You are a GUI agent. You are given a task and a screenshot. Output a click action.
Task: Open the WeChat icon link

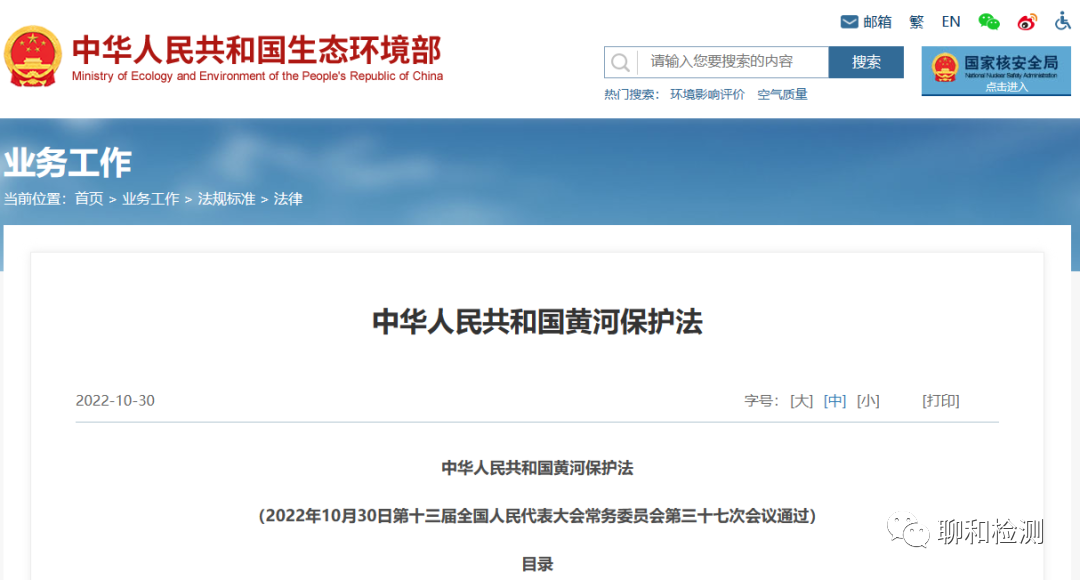pos(988,22)
